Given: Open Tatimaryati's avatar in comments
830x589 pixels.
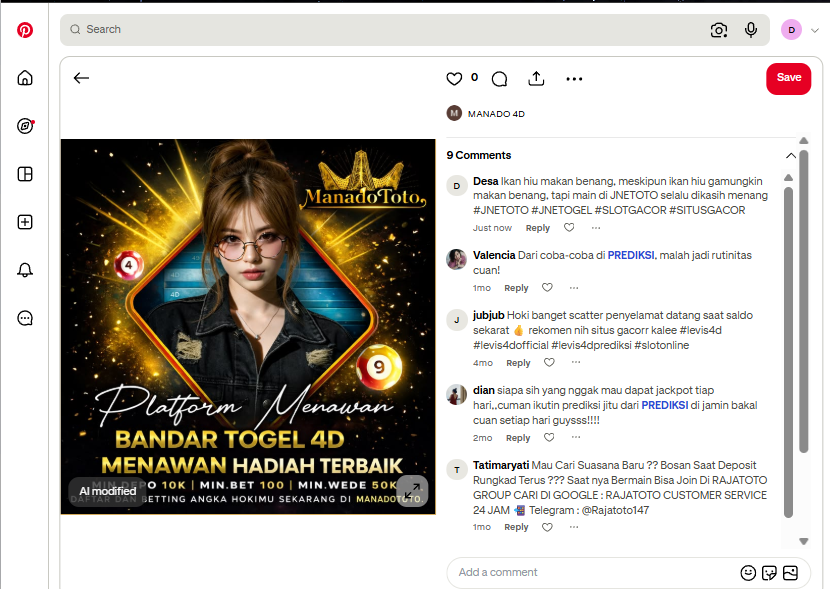Looking at the screenshot, I should click(x=456, y=469).
